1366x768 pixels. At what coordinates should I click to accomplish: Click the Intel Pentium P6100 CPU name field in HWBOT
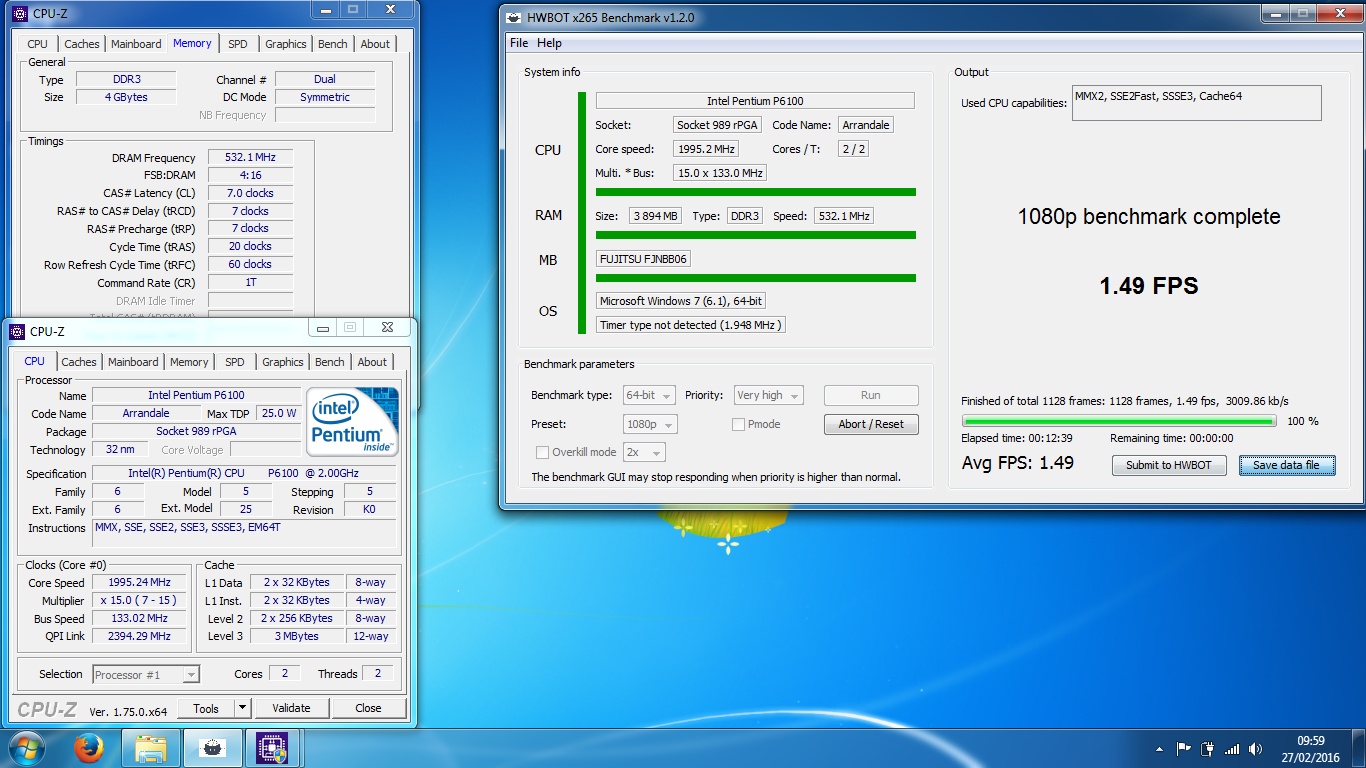tap(755, 101)
